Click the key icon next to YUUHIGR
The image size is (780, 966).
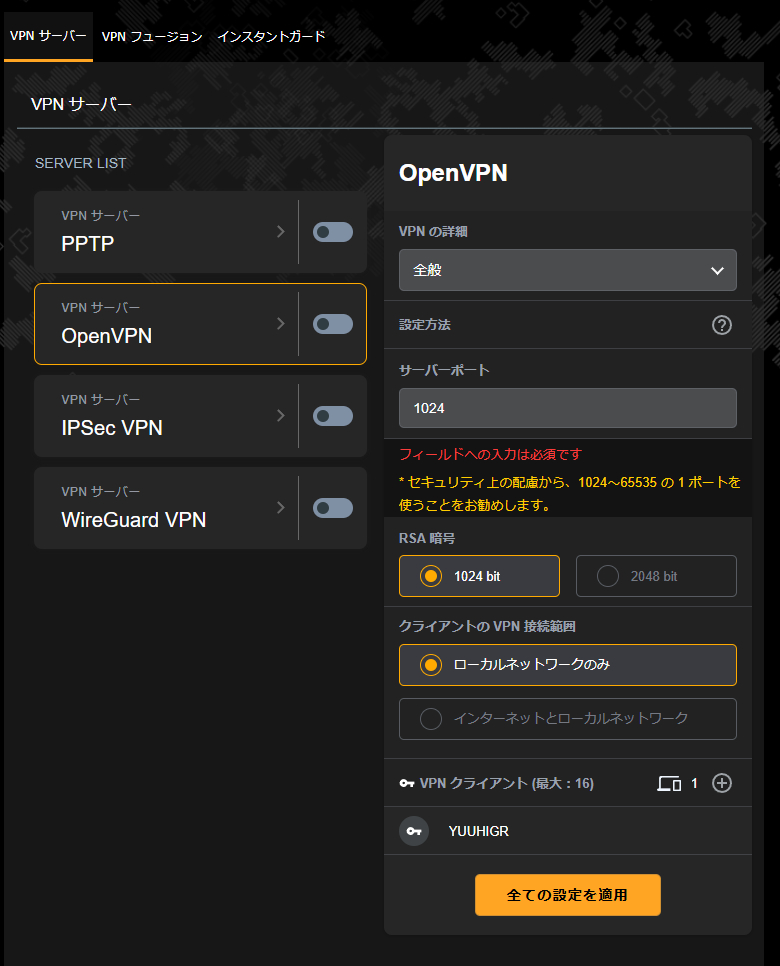[414, 831]
